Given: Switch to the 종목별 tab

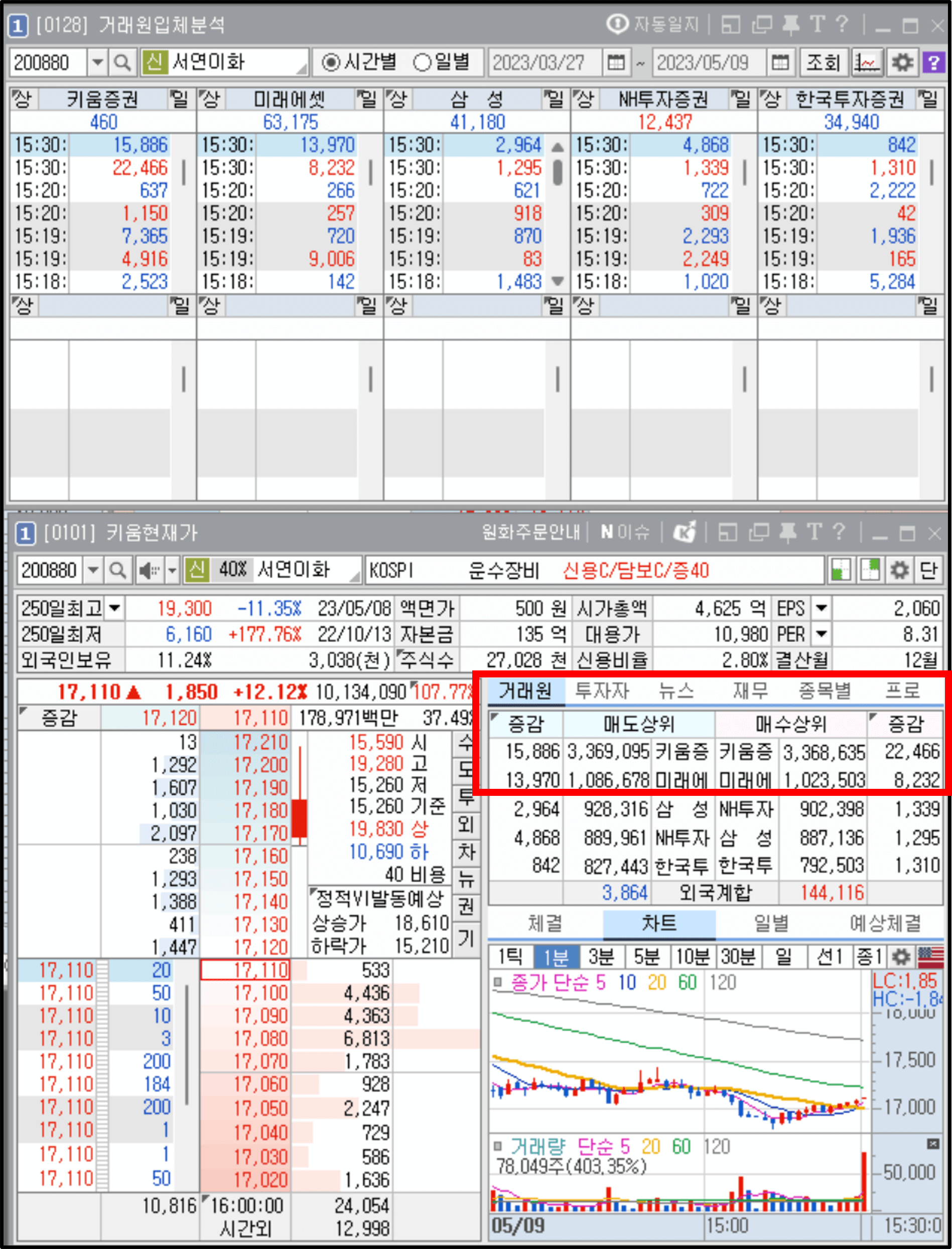Looking at the screenshot, I should pyautogui.click(x=825, y=691).
